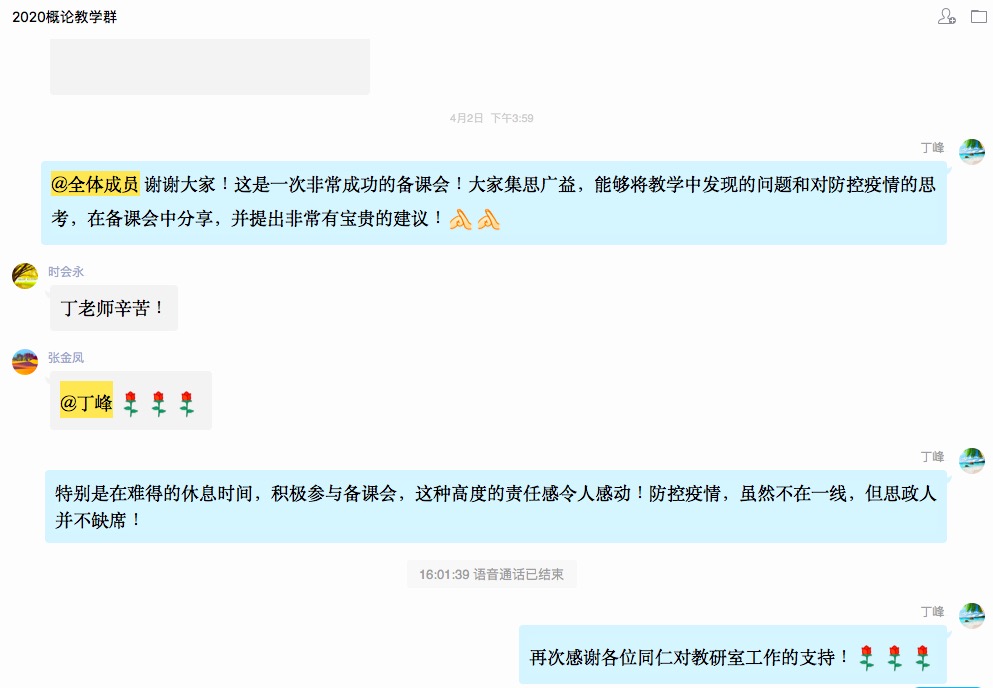993x688 pixels.
Task: Open 时会永's profile avatar
Action: [25, 276]
